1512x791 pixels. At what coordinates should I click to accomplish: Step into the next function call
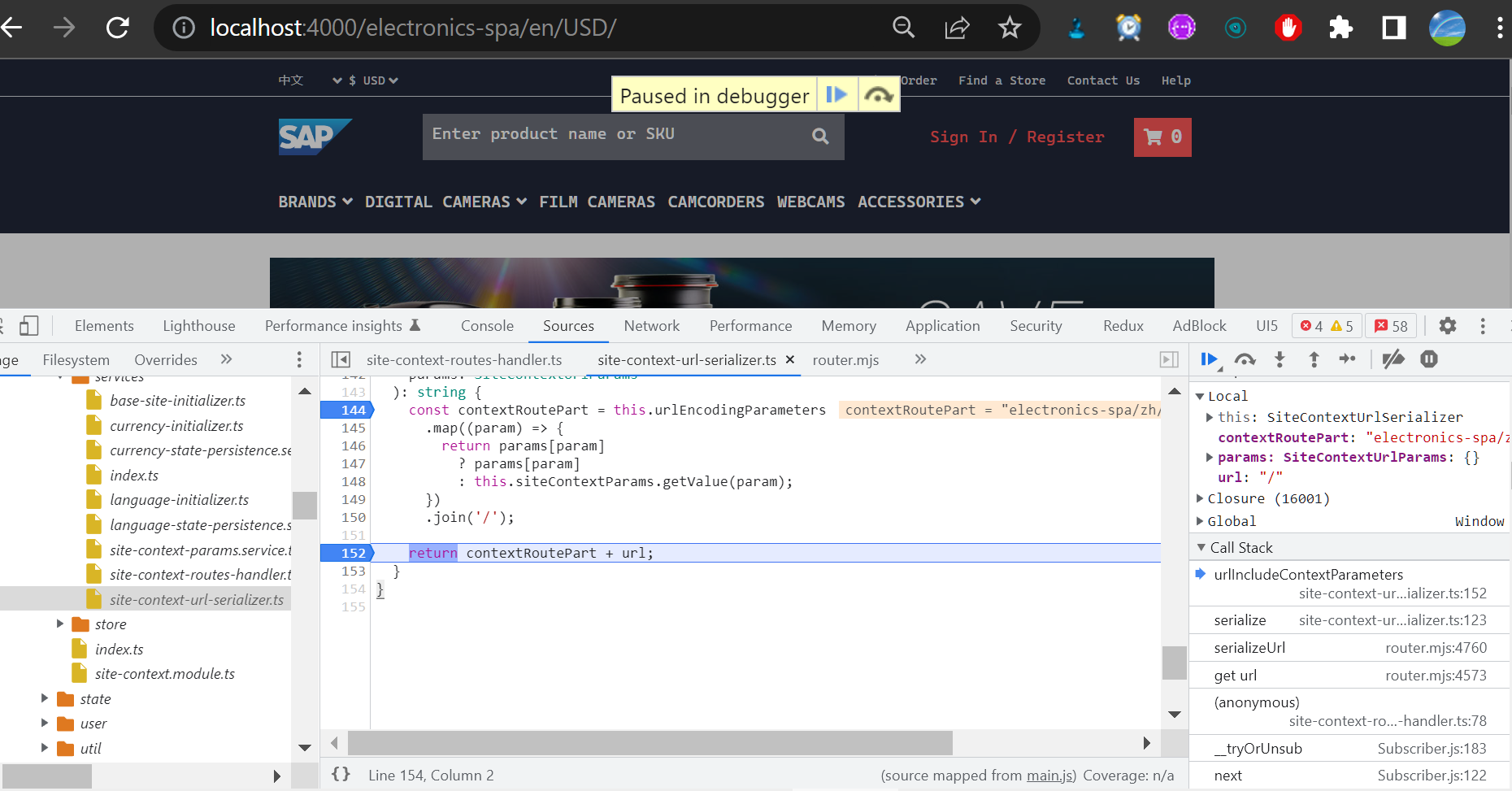tap(1280, 359)
